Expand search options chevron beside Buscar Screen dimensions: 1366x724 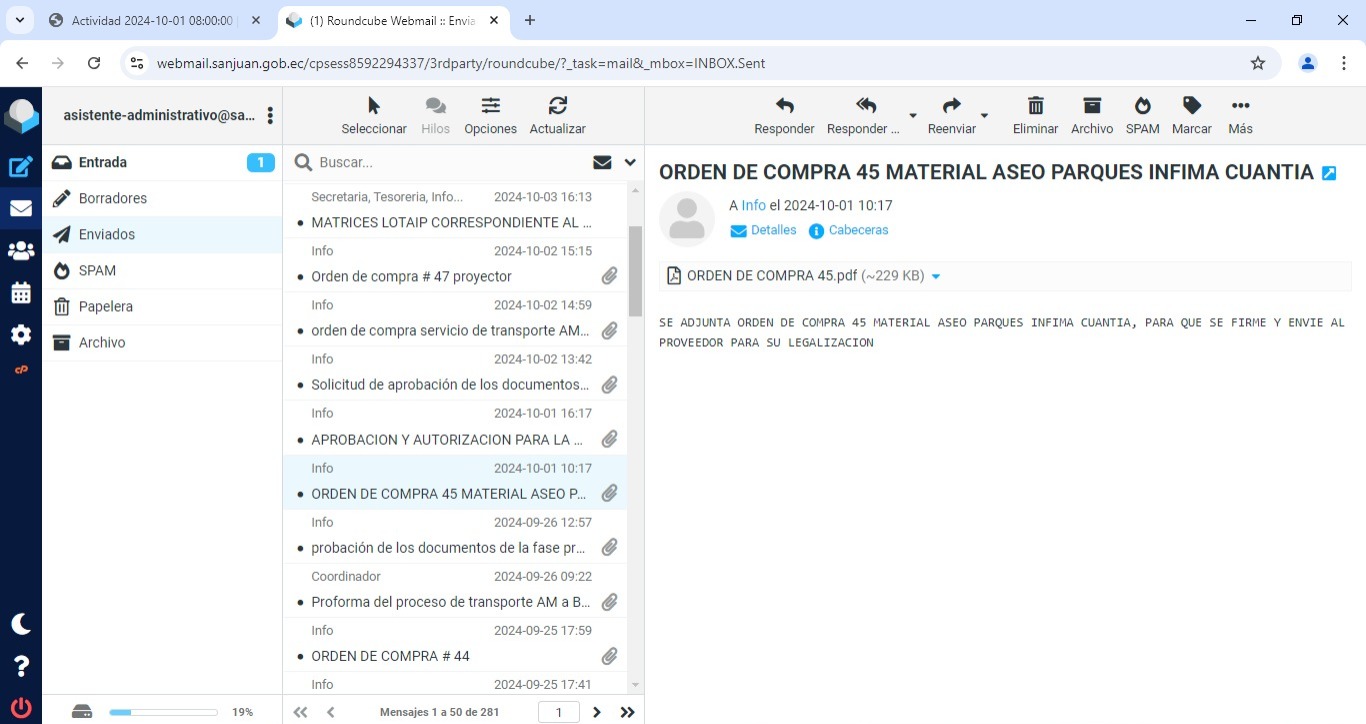[630, 162]
